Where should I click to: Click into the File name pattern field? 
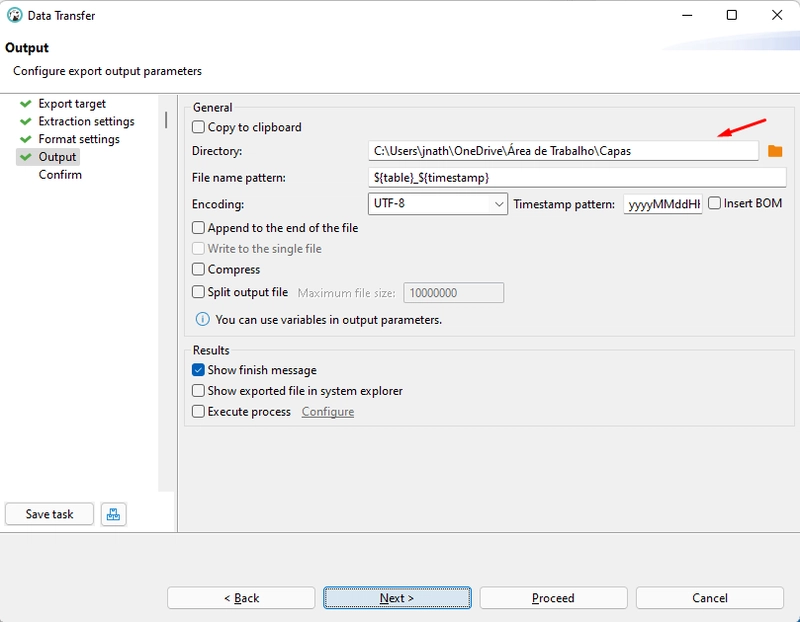[x=577, y=178]
